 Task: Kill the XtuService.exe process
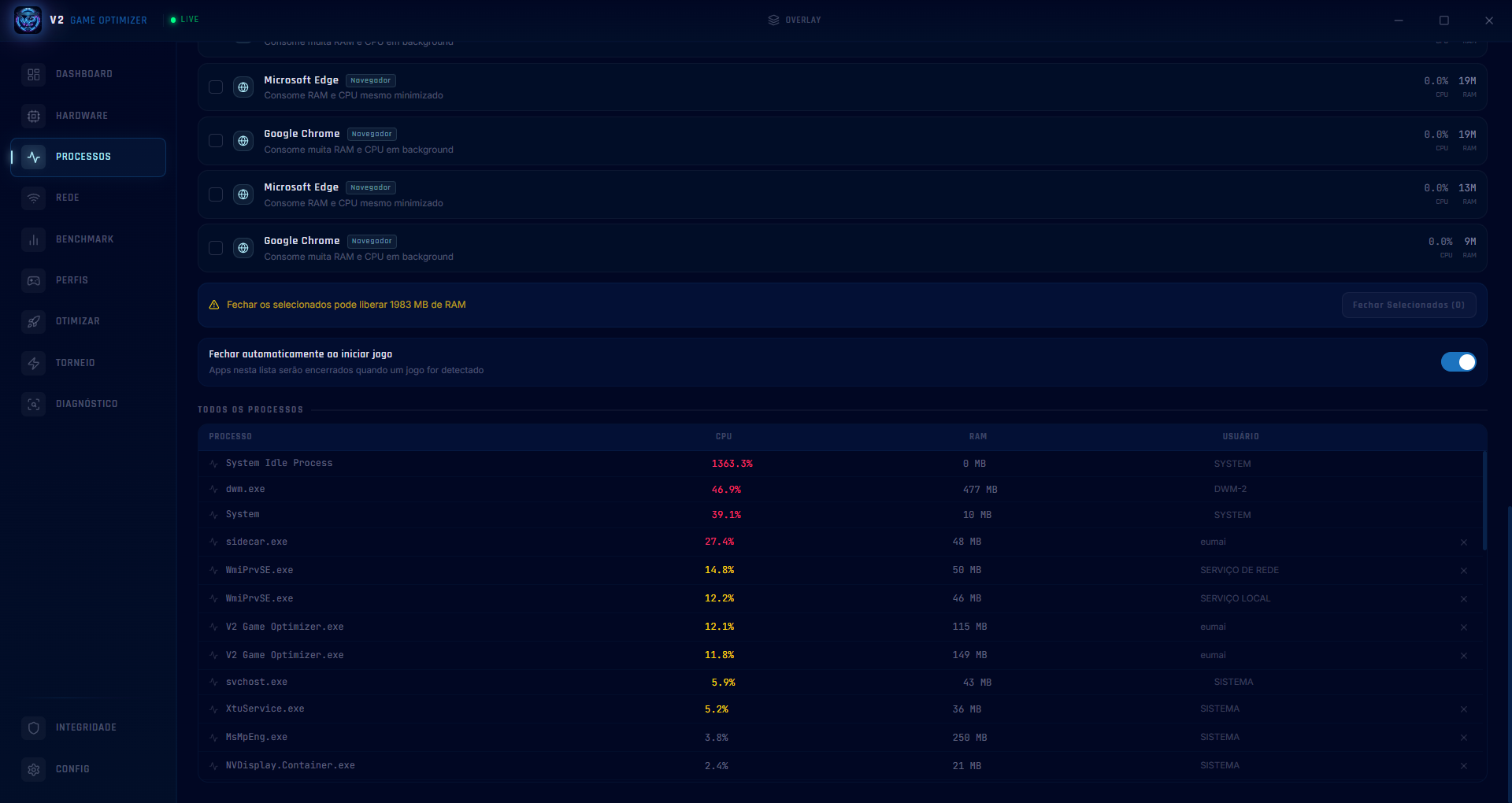click(x=1464, y=709)
